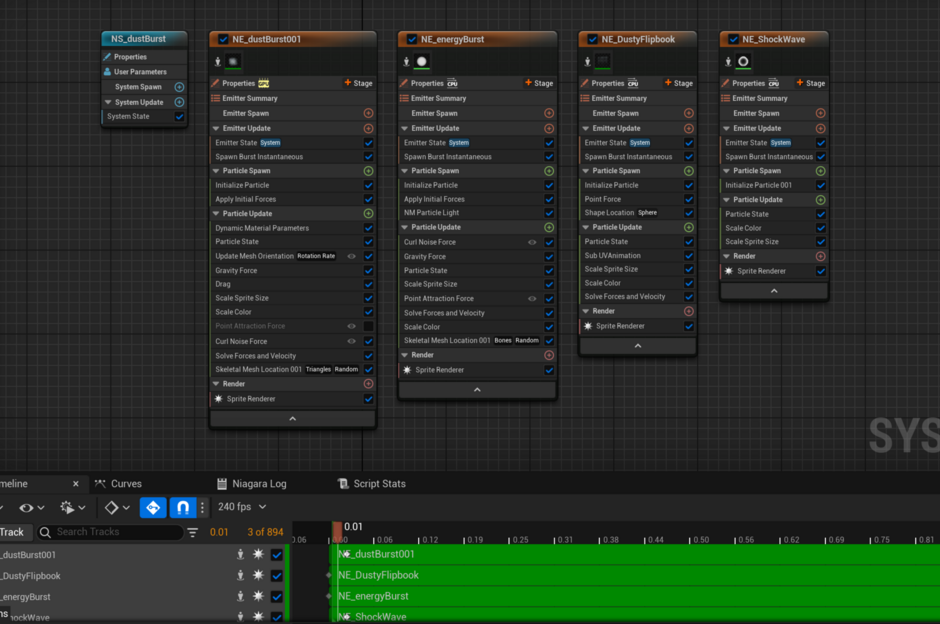
Task: Add a module to Particle Update in NE_dustBurst001
Action: 369,213
